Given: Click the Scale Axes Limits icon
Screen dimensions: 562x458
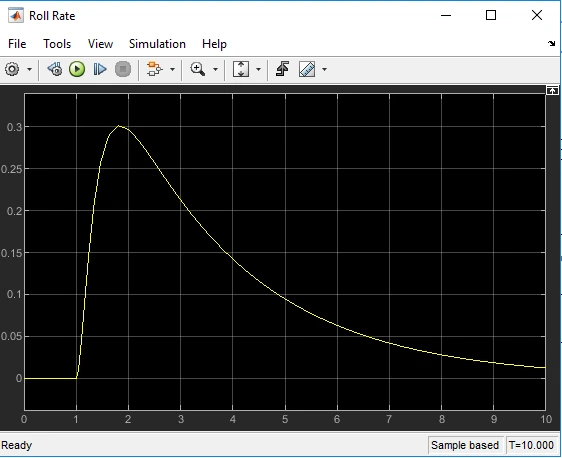Looking at the screenshot, I should coord(240,69).
